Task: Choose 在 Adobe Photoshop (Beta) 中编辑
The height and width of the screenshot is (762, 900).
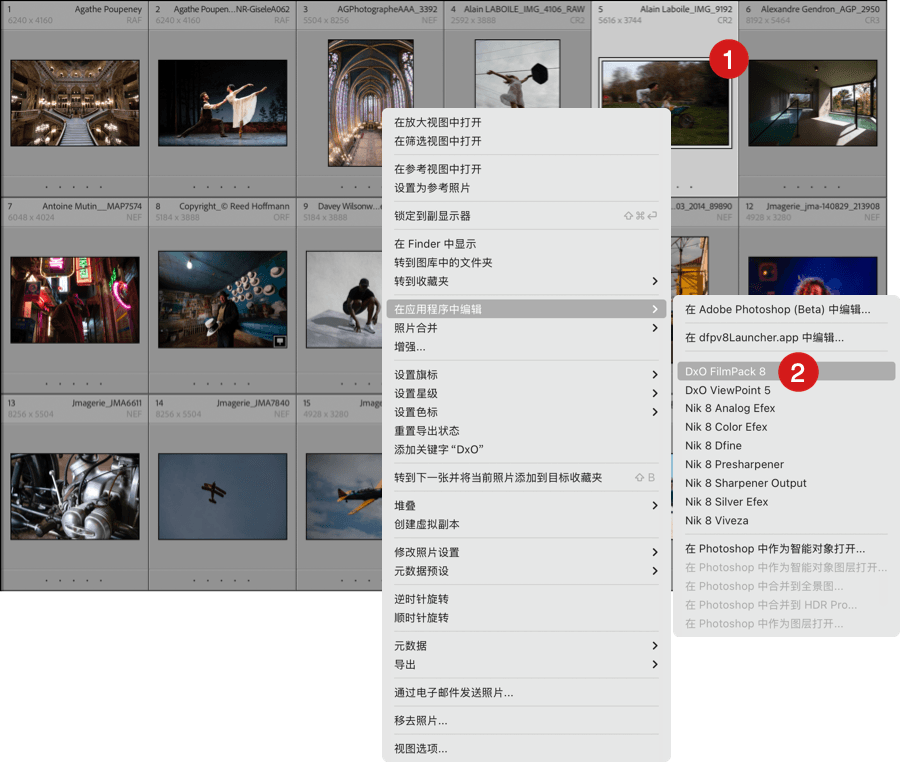Action: click(x=777, y=310)
